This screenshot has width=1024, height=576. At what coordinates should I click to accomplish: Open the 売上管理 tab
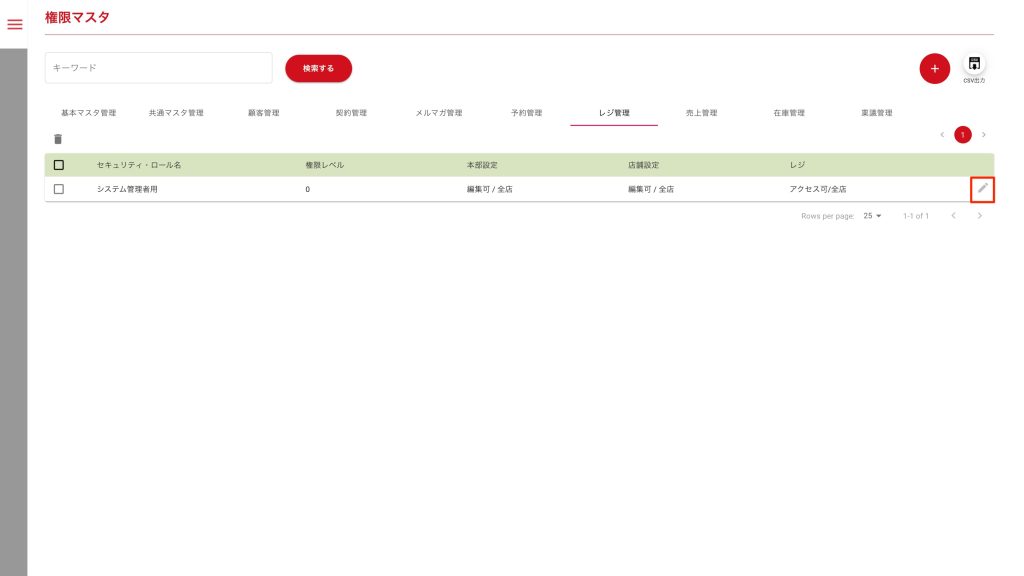click(x=701, y=113)
